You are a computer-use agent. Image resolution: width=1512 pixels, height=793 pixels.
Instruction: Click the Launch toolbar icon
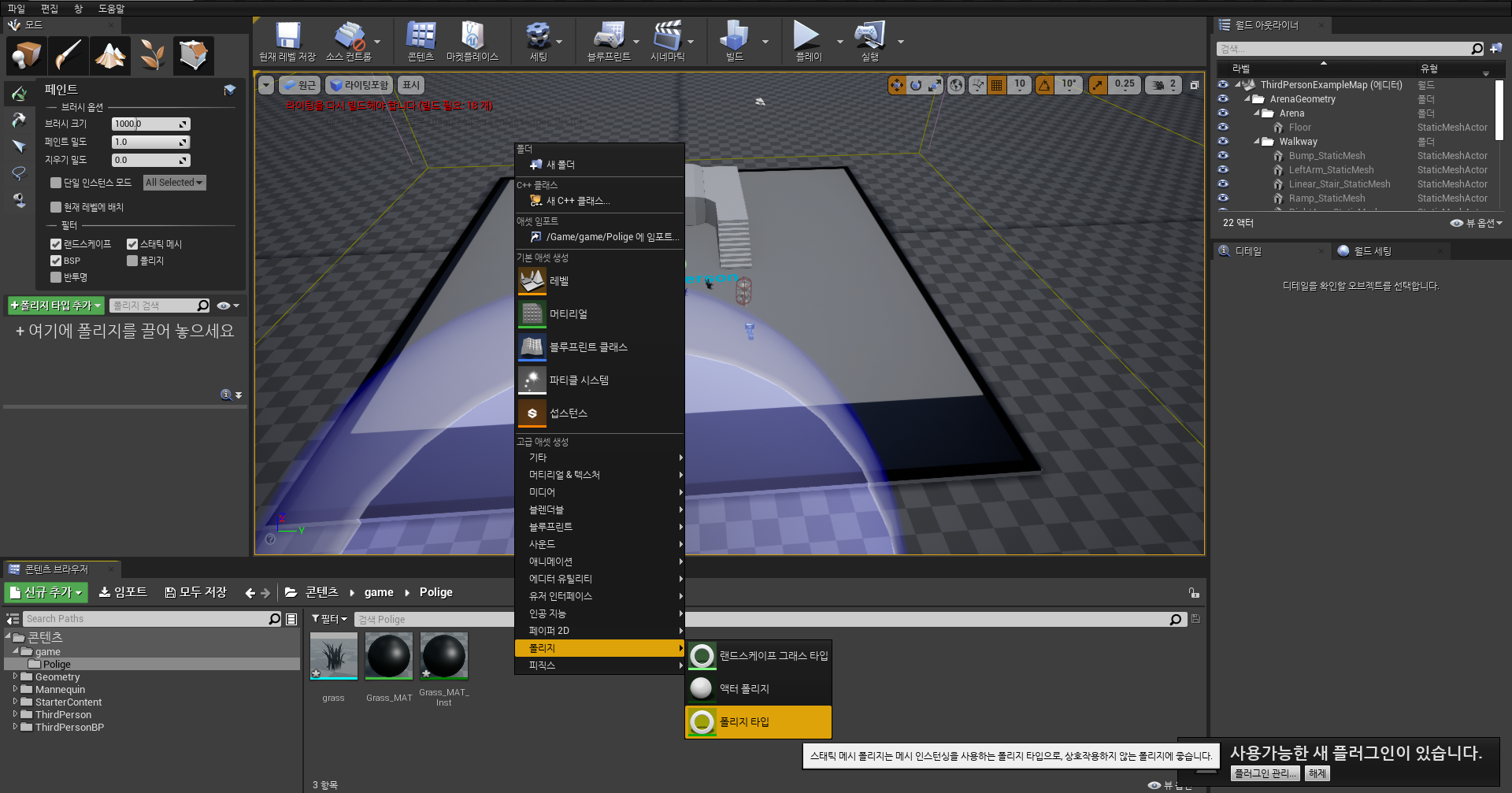pyautogui.click(x=869, y=42)
